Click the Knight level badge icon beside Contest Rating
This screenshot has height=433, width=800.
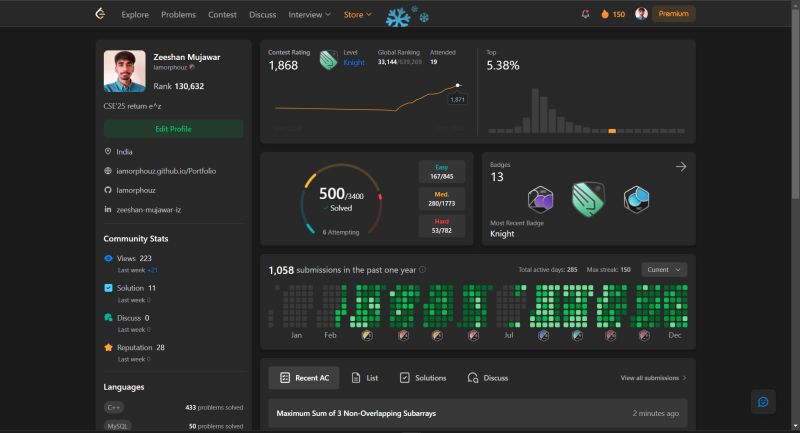pos(329,60)
